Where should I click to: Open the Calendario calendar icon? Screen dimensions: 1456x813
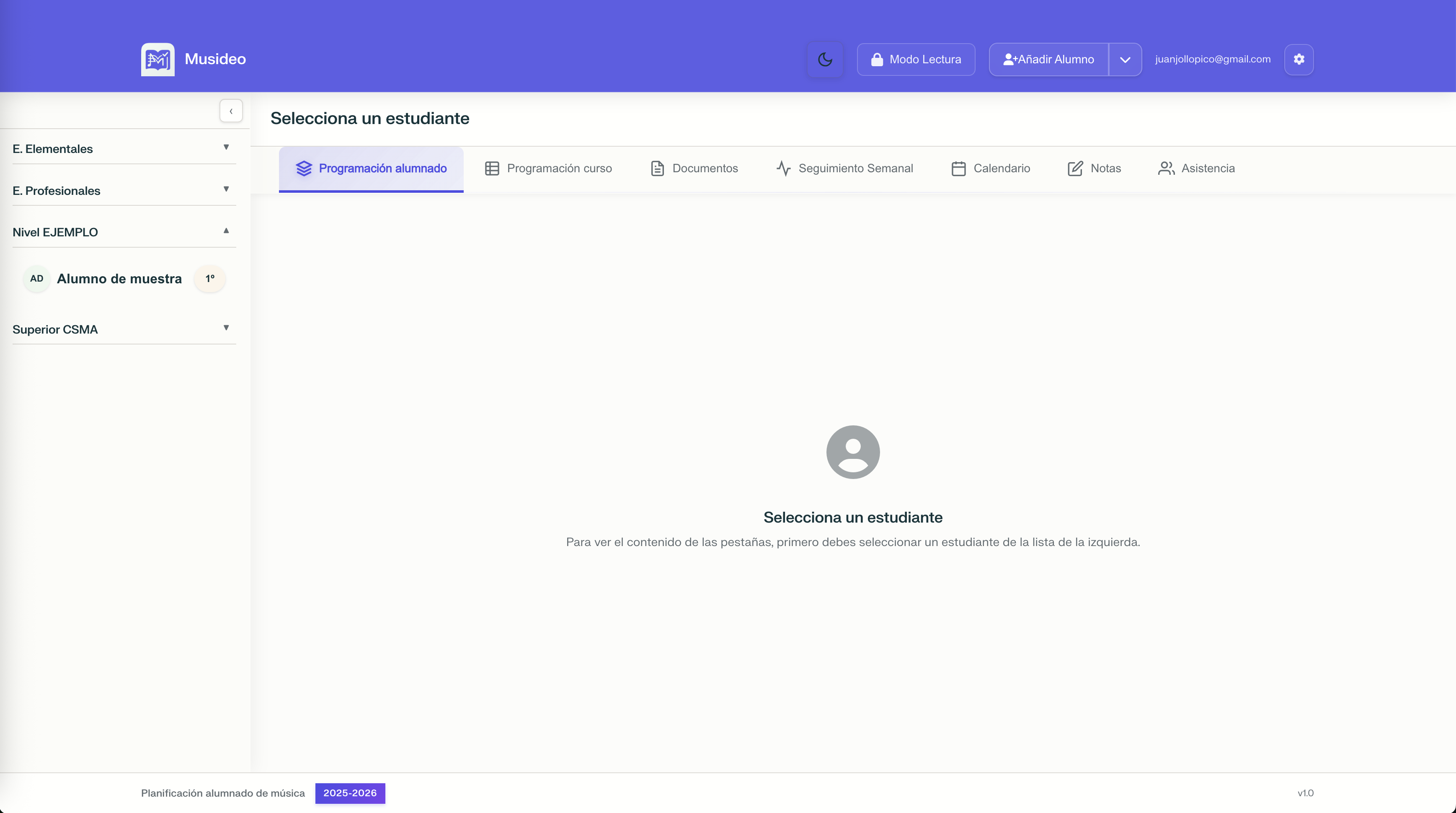pyautogui.click(x=958, y=168)
